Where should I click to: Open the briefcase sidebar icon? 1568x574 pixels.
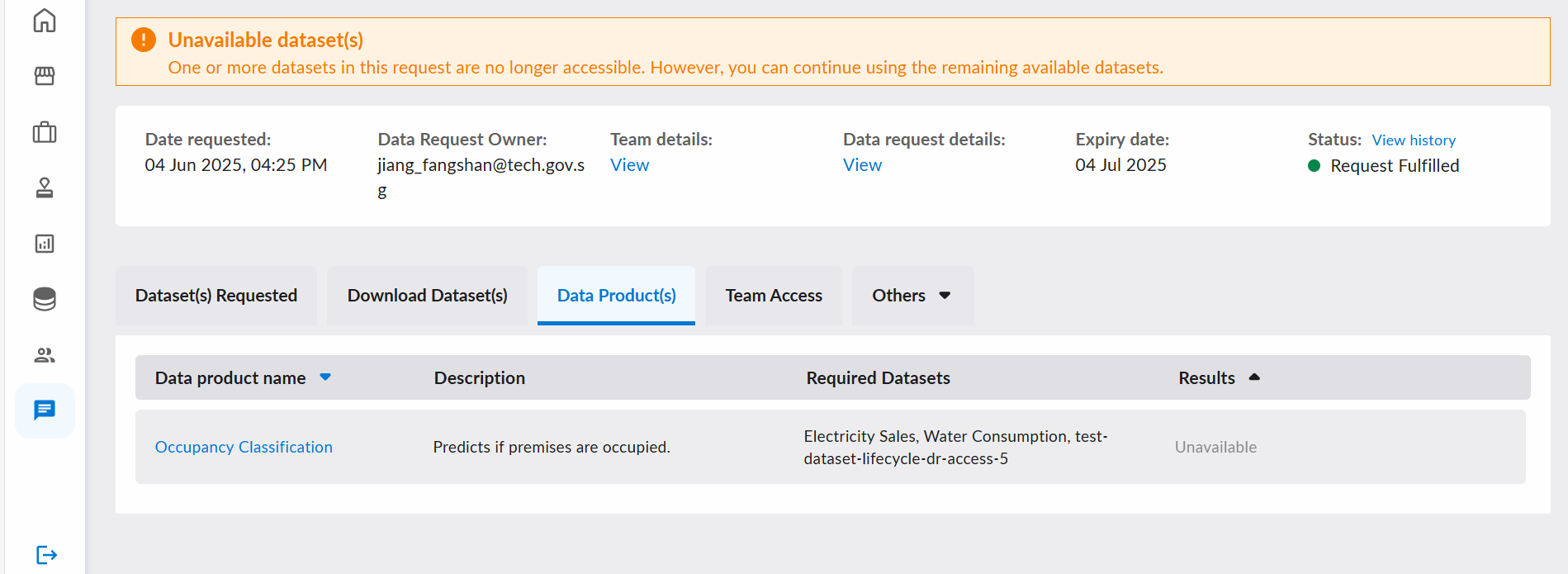coord(45,132)
